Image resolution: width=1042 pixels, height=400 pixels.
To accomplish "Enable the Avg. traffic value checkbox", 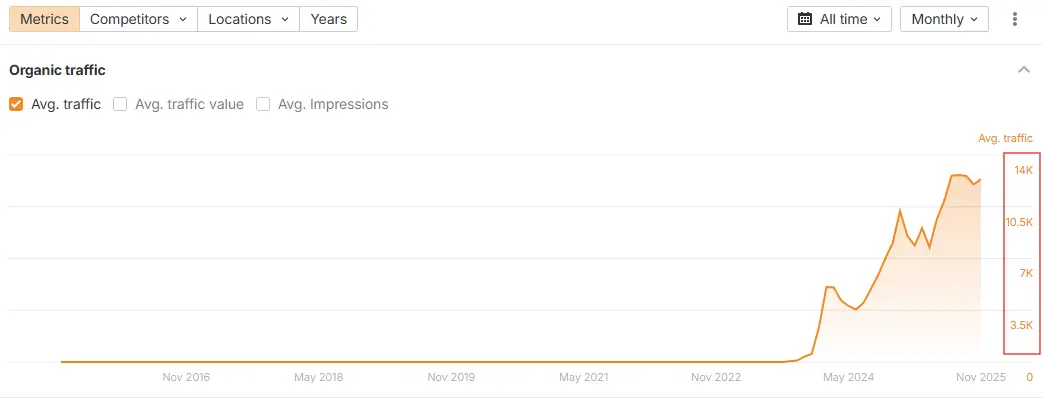I will click(x=120, y=104).
